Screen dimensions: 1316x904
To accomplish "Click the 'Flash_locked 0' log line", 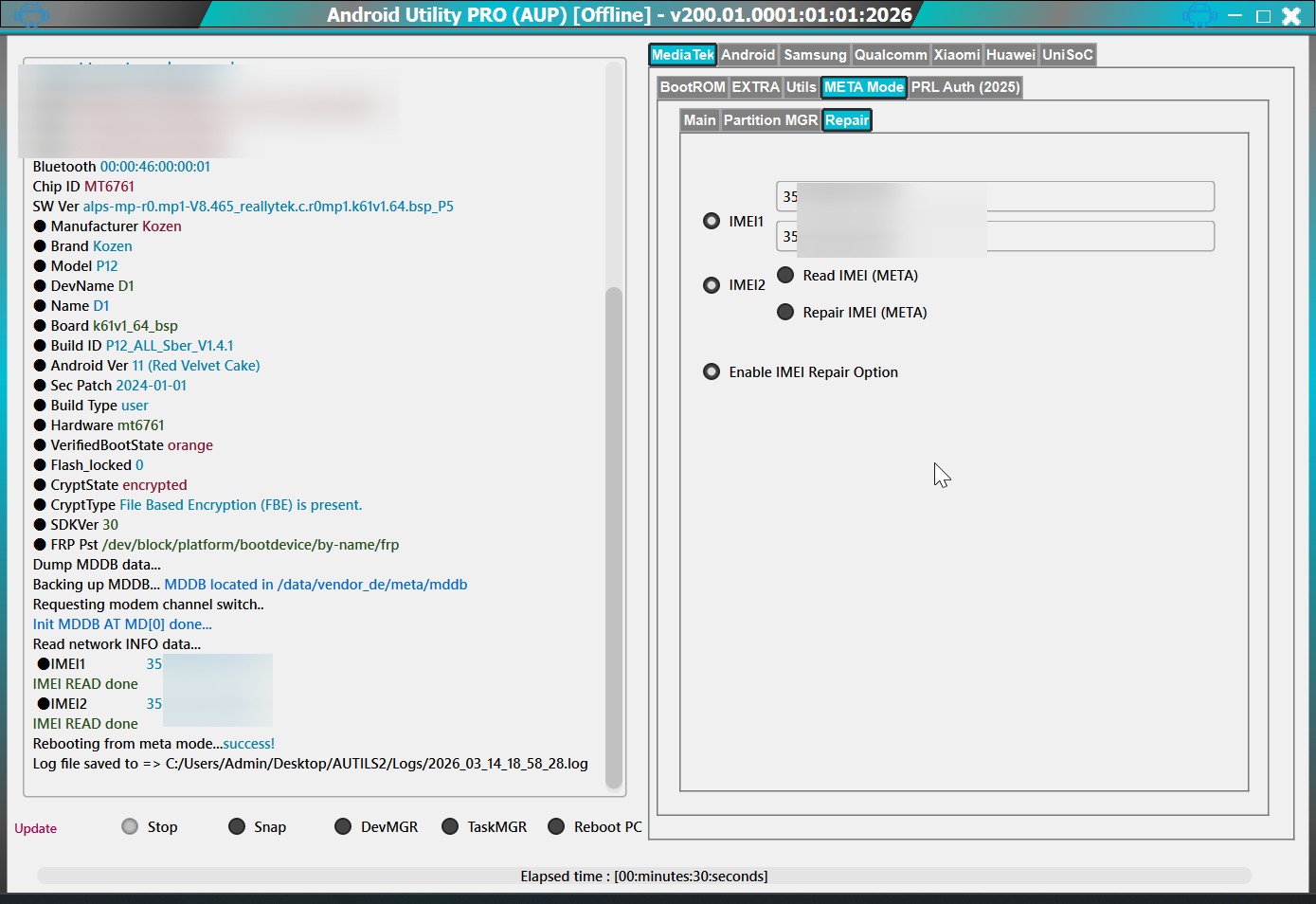I will (x=88, y=465).
